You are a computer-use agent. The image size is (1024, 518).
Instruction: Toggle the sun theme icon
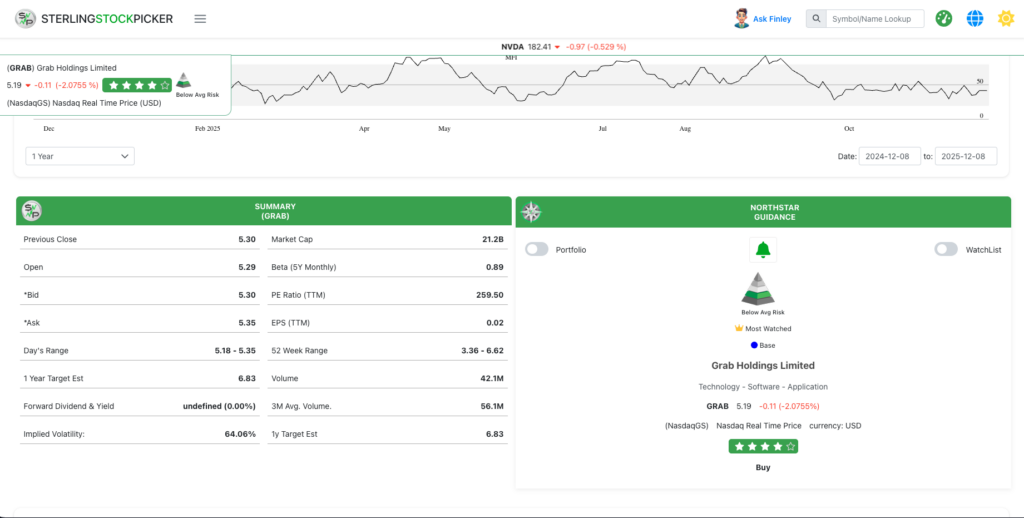point(1006,19)
